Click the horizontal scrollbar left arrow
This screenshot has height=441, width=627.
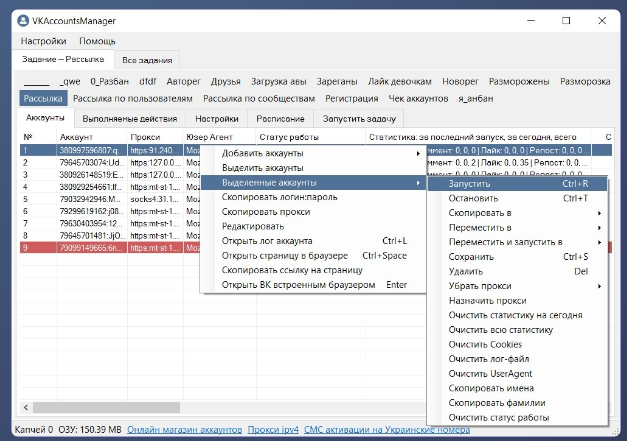point(26,408)
